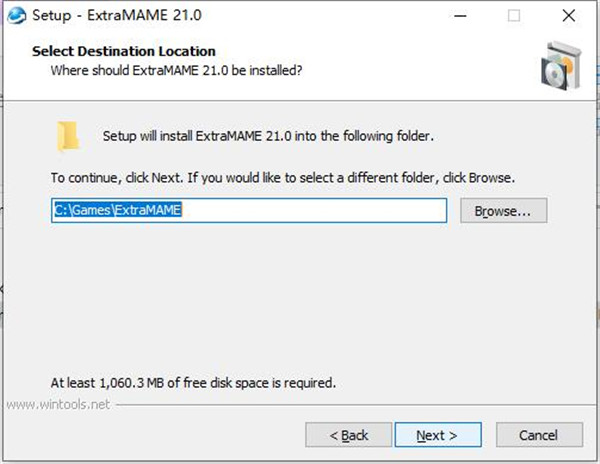Click the yellow folder icon
600x464 pixels.
pyautogui.click(x=68, y=135)
